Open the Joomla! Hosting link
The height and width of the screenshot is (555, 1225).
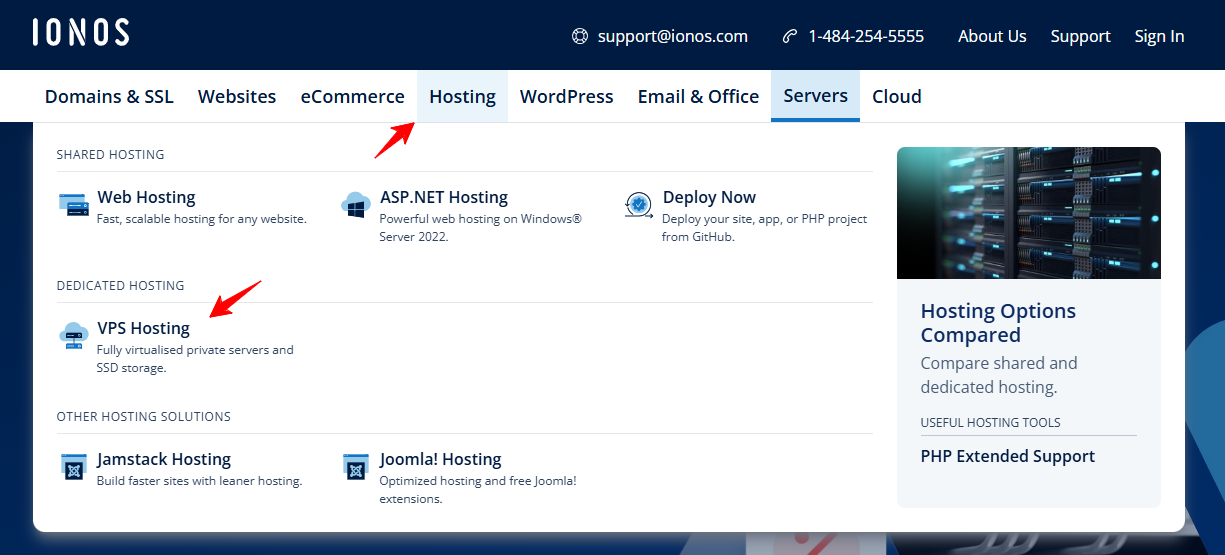(440, 459)
